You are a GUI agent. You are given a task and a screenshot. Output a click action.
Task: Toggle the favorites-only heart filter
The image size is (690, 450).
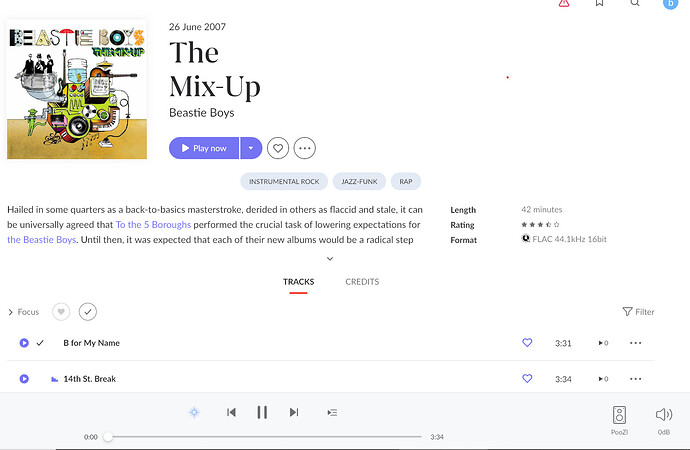tap(61, 312)
